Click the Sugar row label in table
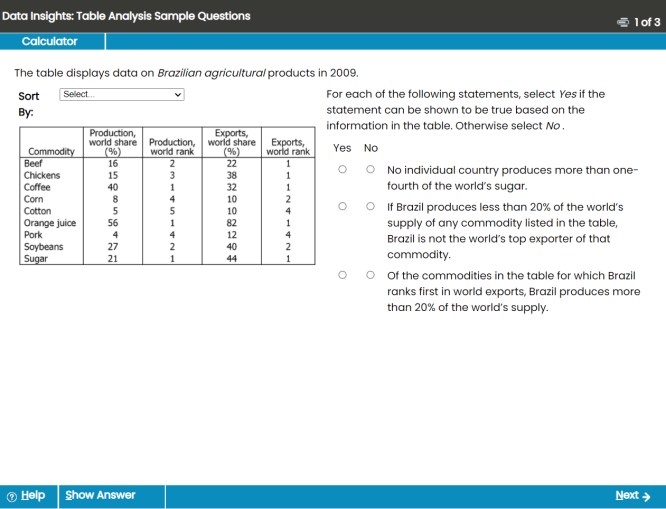This screenshot has width=666, height=509. point(35,258)
